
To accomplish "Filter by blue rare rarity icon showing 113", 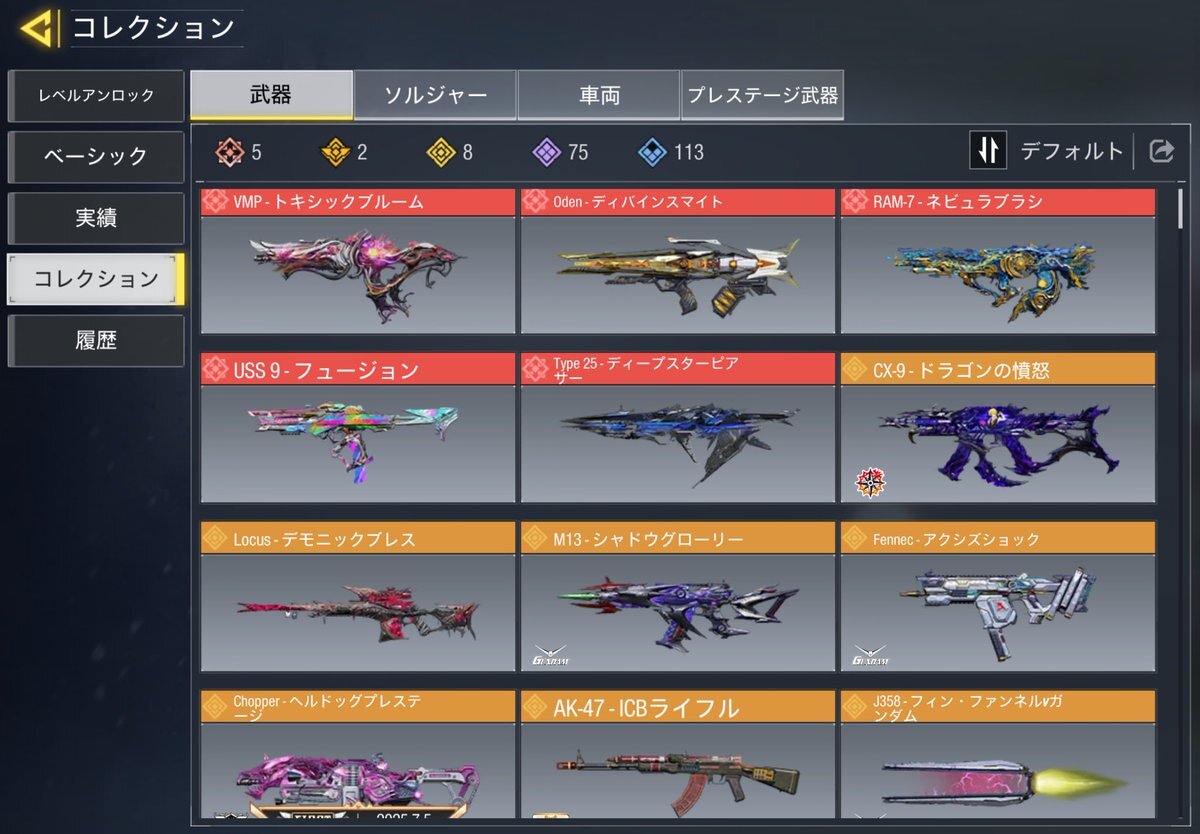I will [652, 152].
